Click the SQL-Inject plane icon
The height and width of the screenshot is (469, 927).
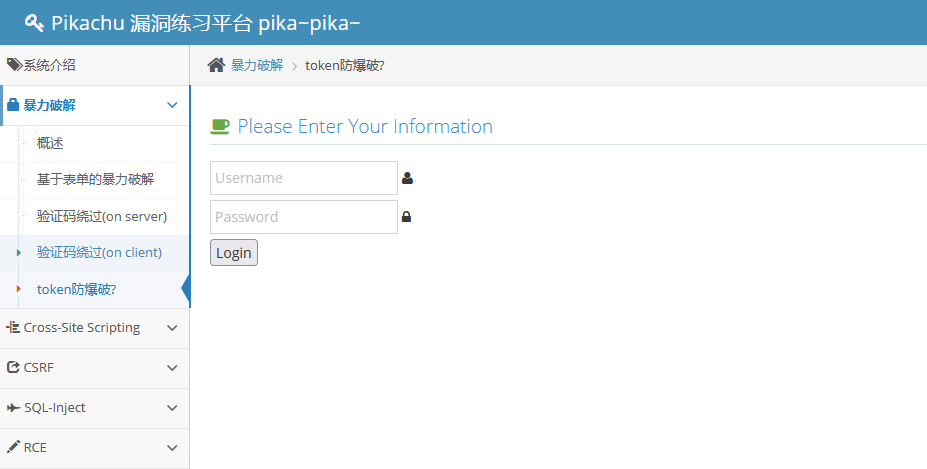[x=13, y=407]
